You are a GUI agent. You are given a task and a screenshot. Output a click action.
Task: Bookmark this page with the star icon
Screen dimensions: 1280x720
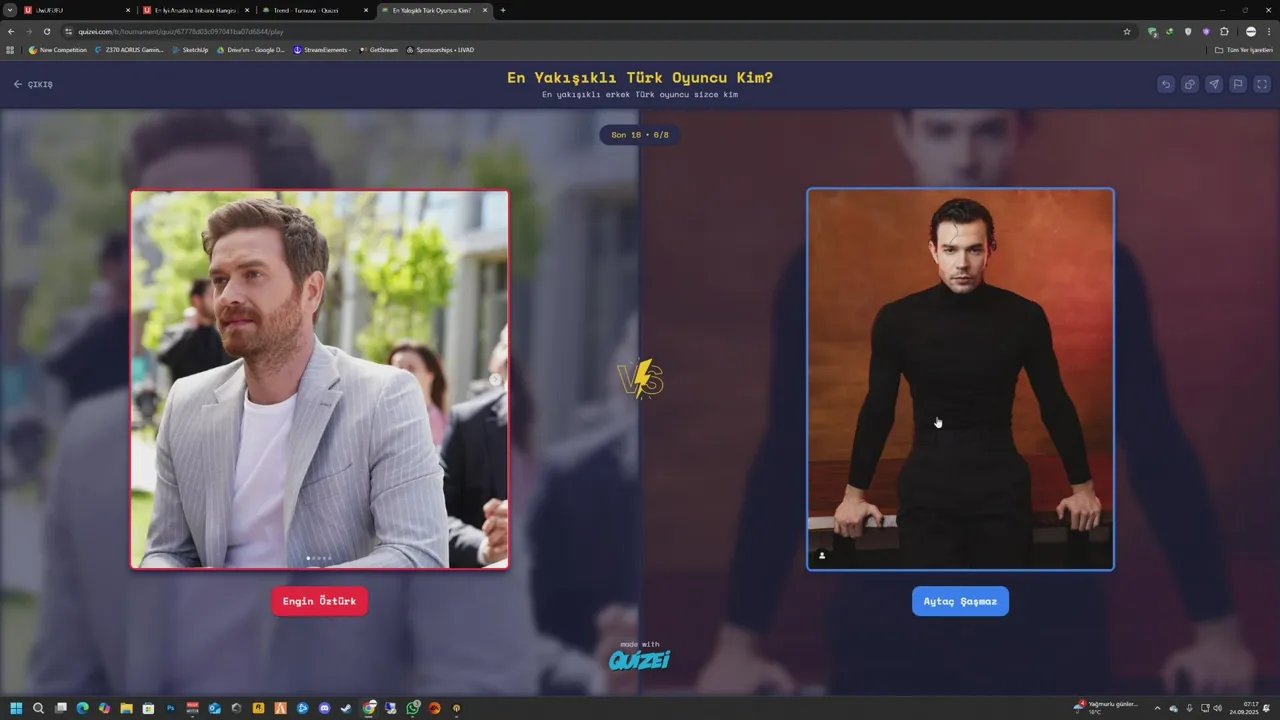[1127, 31]
